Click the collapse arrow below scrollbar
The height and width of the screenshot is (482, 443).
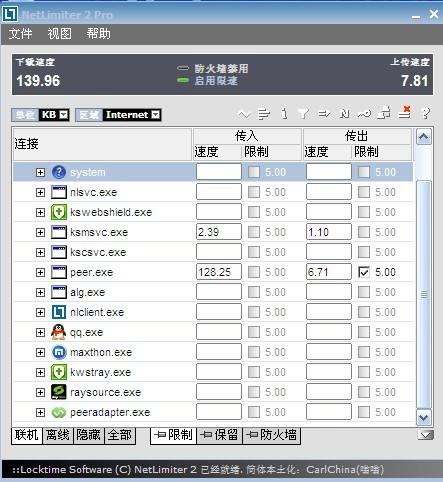pyautogui.click(x=425, y=435)
